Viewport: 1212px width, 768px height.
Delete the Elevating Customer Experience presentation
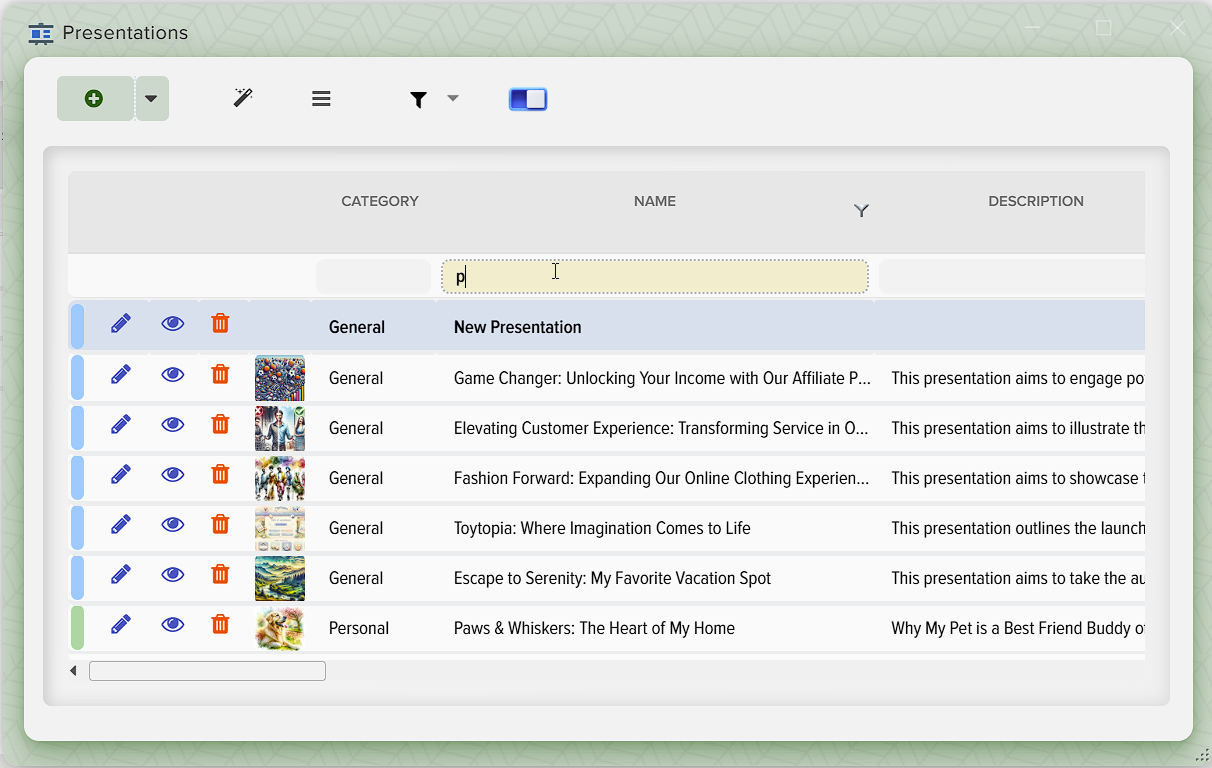pyautogui.click(x=221, y=424)
